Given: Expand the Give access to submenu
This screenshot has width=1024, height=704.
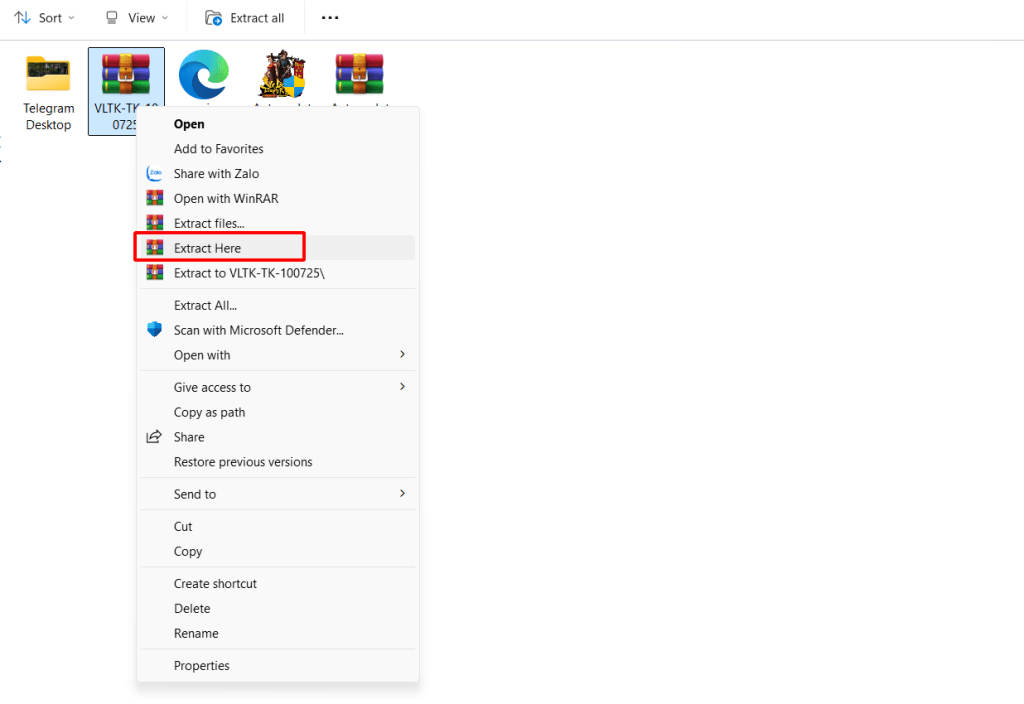Looking at the screenshot, I should click(x=402, y=387).
